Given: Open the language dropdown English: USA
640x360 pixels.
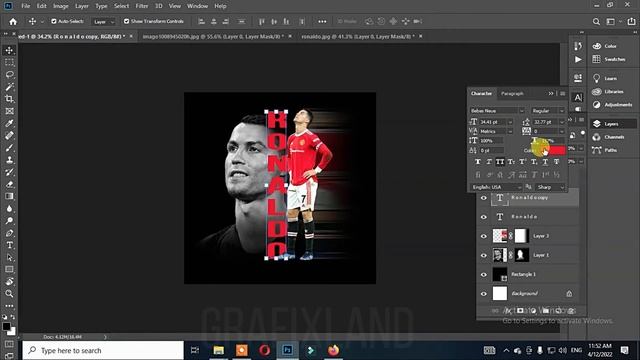Looking at the screenshot, I should (x=496, y=187).
